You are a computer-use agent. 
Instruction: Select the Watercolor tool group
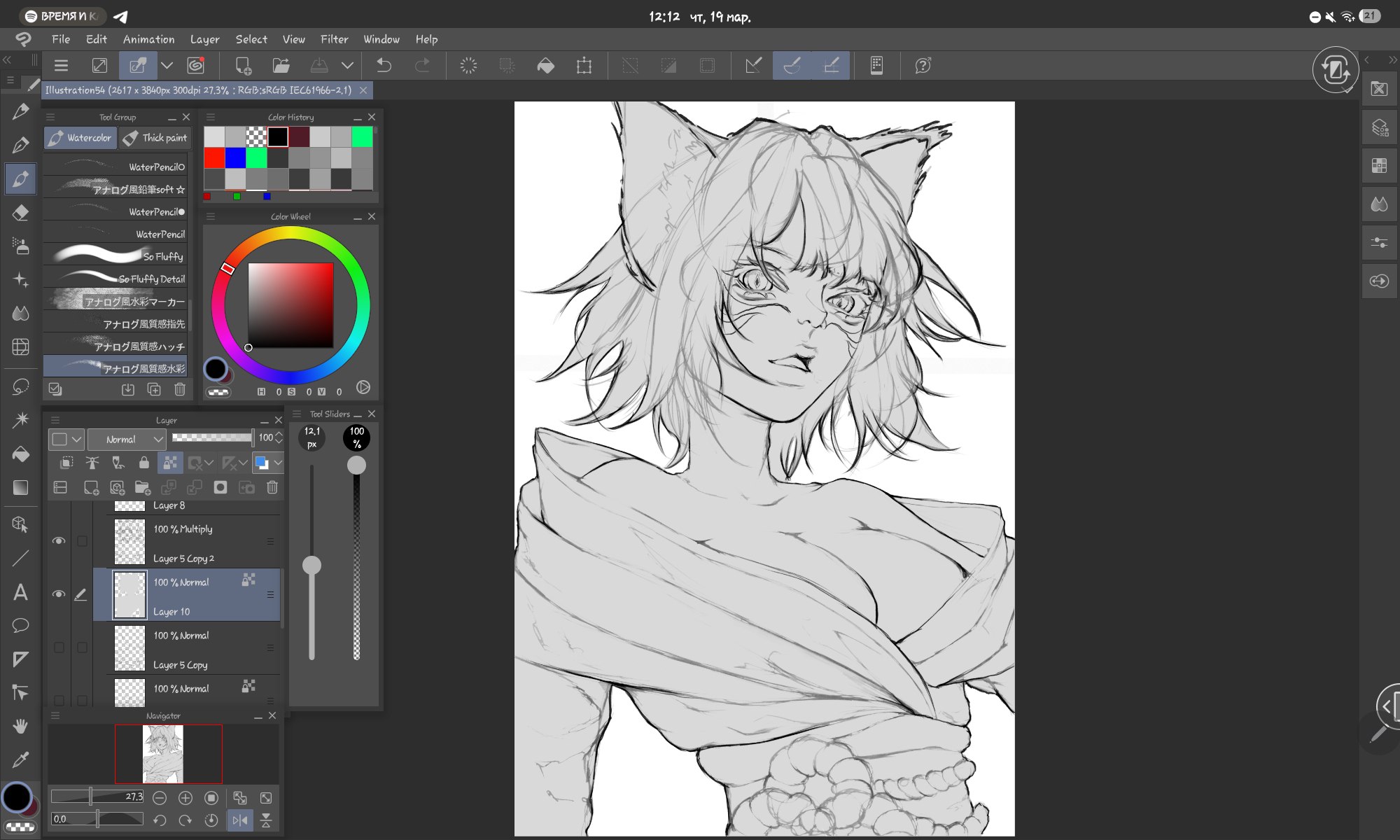click(80, 138)
